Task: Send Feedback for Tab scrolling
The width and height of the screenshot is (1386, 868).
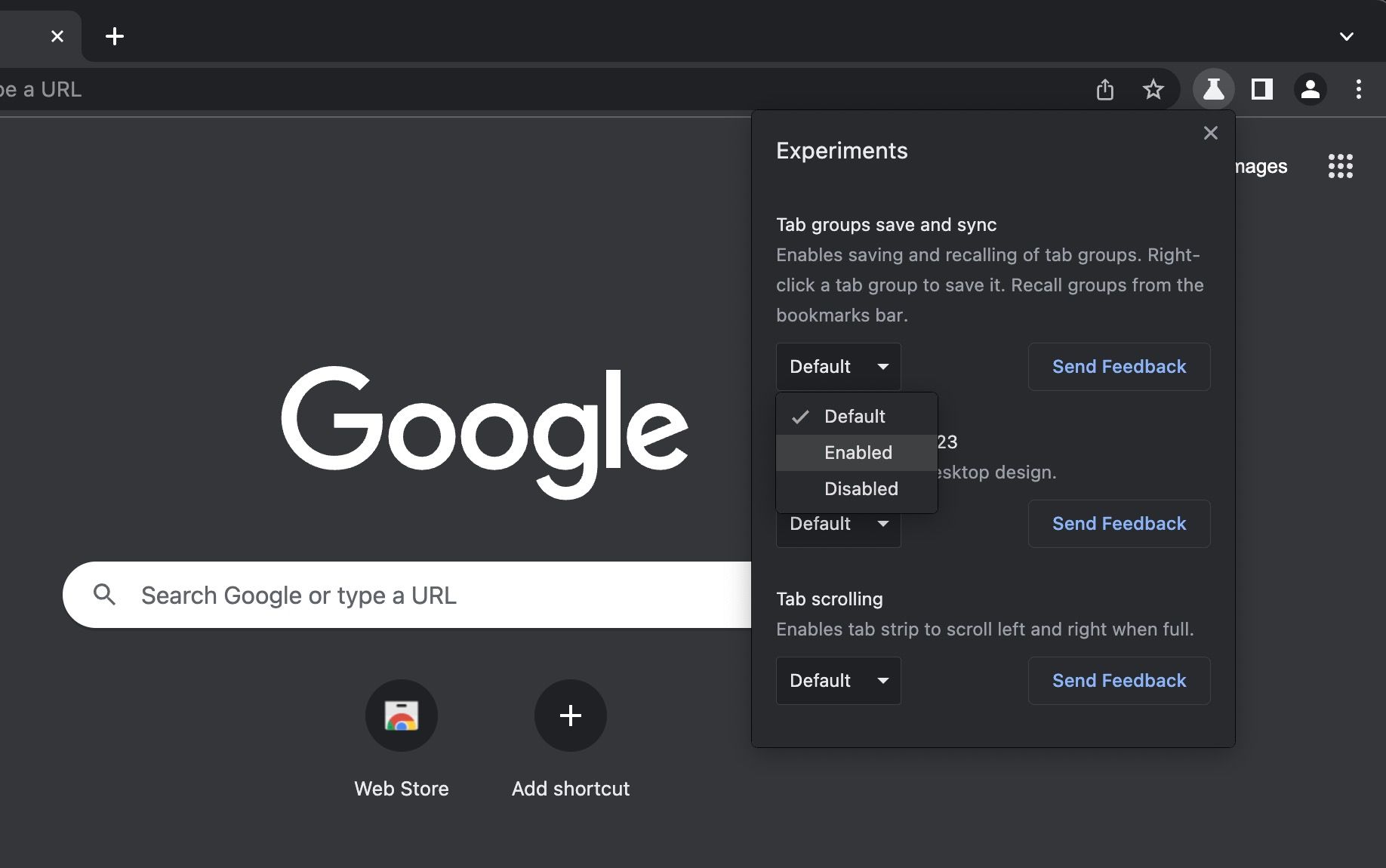Action: (x=1119, y=680)
